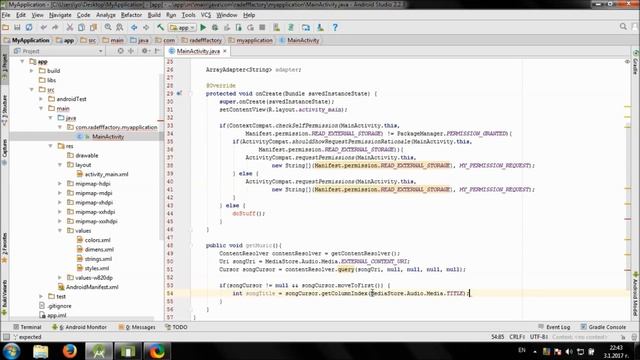Image resolution: width=640 pixels, height=360 pixels.
Task: Open the Gradle side panel tab
Action: (x=636, y=62)
